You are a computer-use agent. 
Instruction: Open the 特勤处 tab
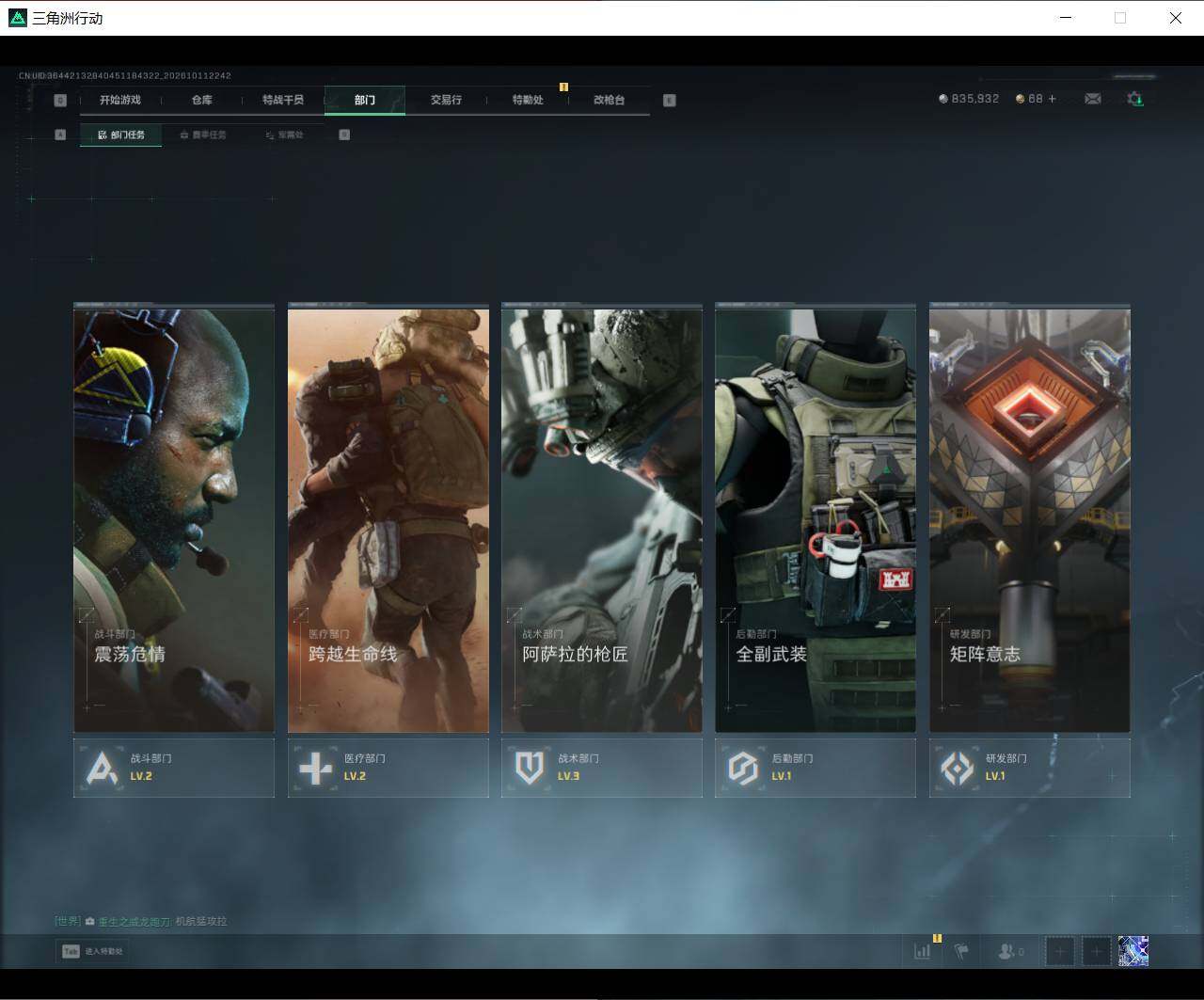pos(528,100)
